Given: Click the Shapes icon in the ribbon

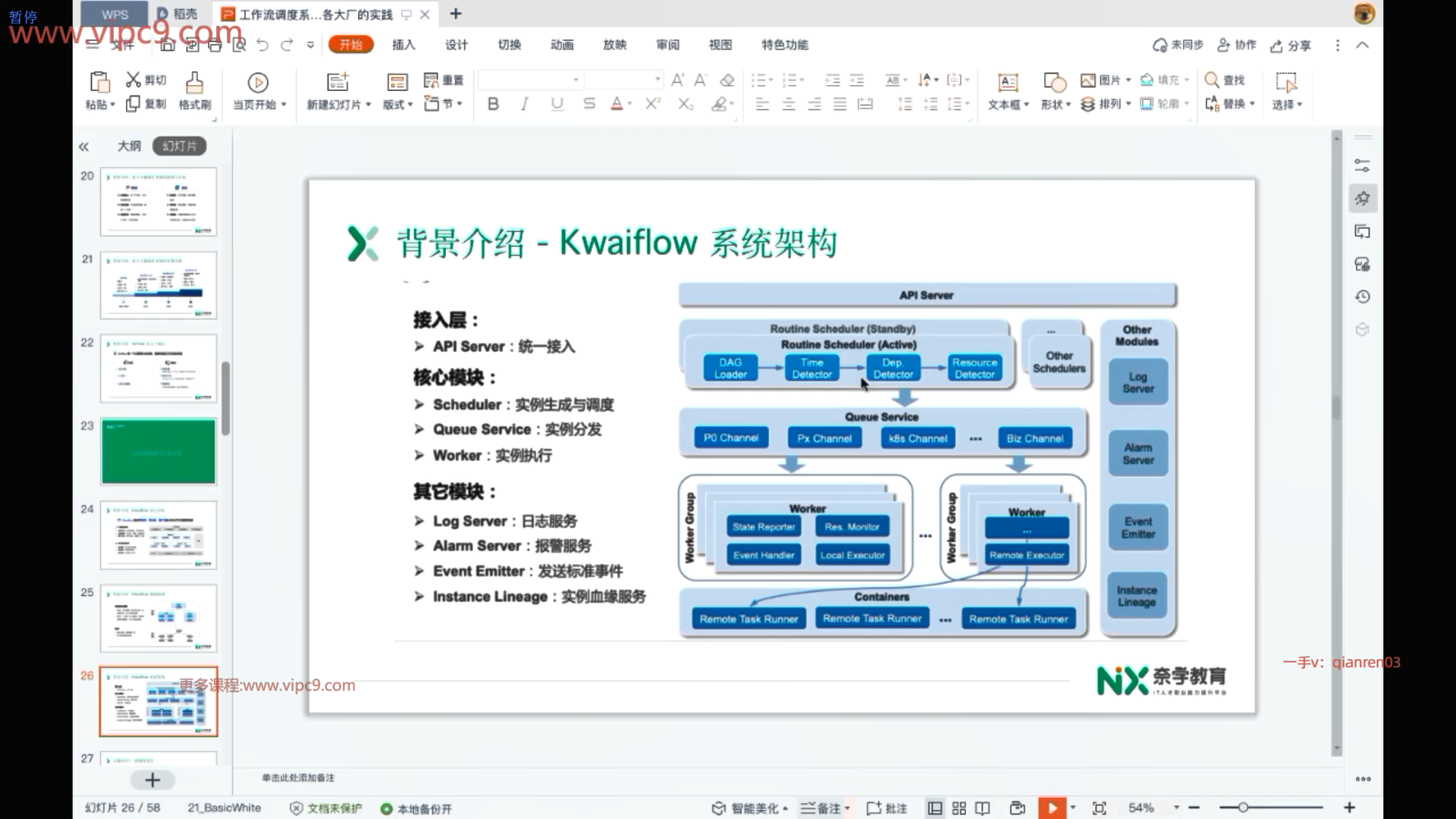Looking at the screenshot, I should [x=1054, y=82].
